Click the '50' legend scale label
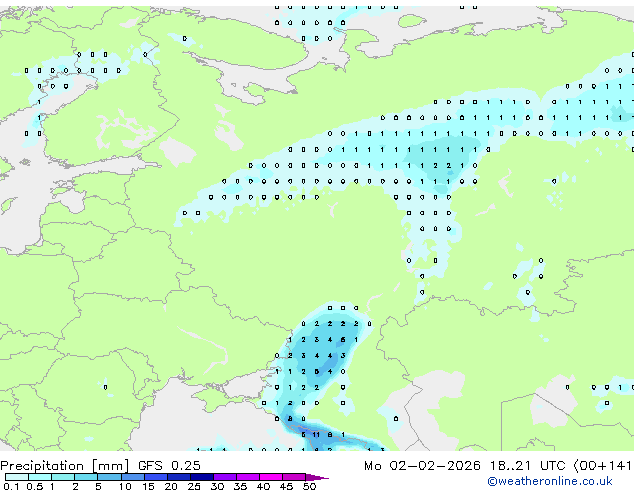The image size is (634, 490). point(309,486)
